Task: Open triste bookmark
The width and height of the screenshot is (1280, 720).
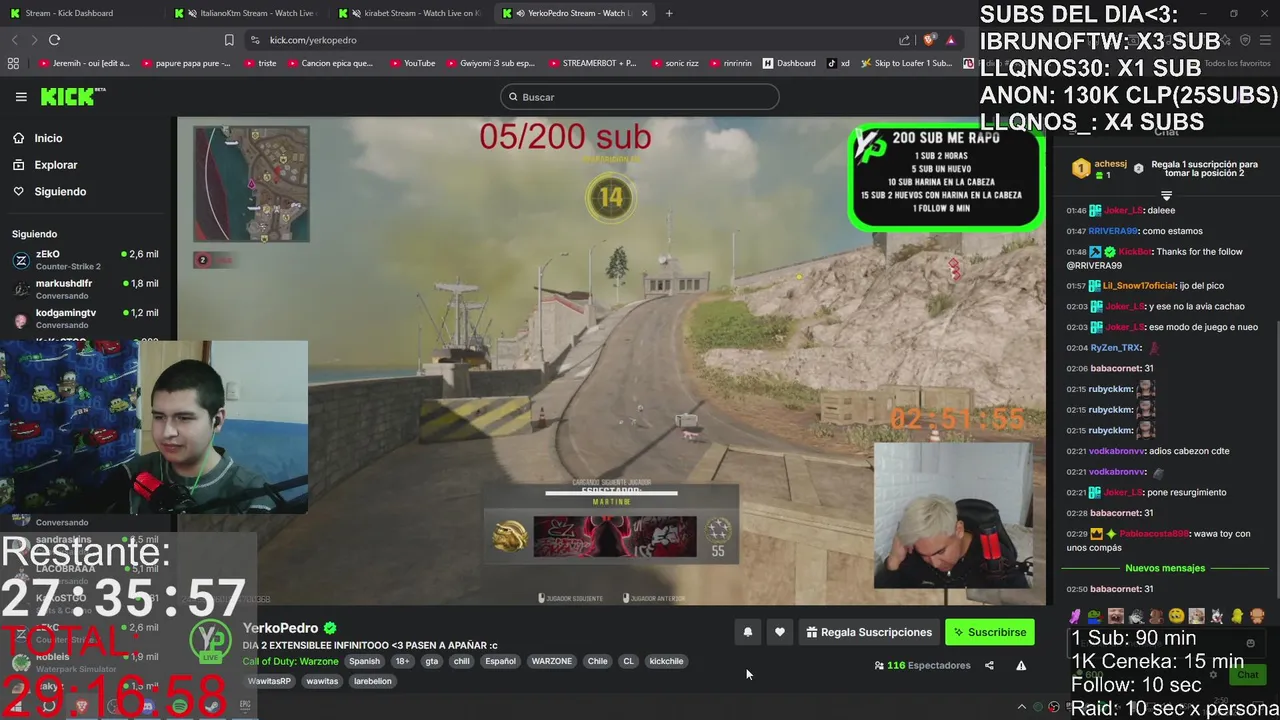Action: (x=260, y=63)
